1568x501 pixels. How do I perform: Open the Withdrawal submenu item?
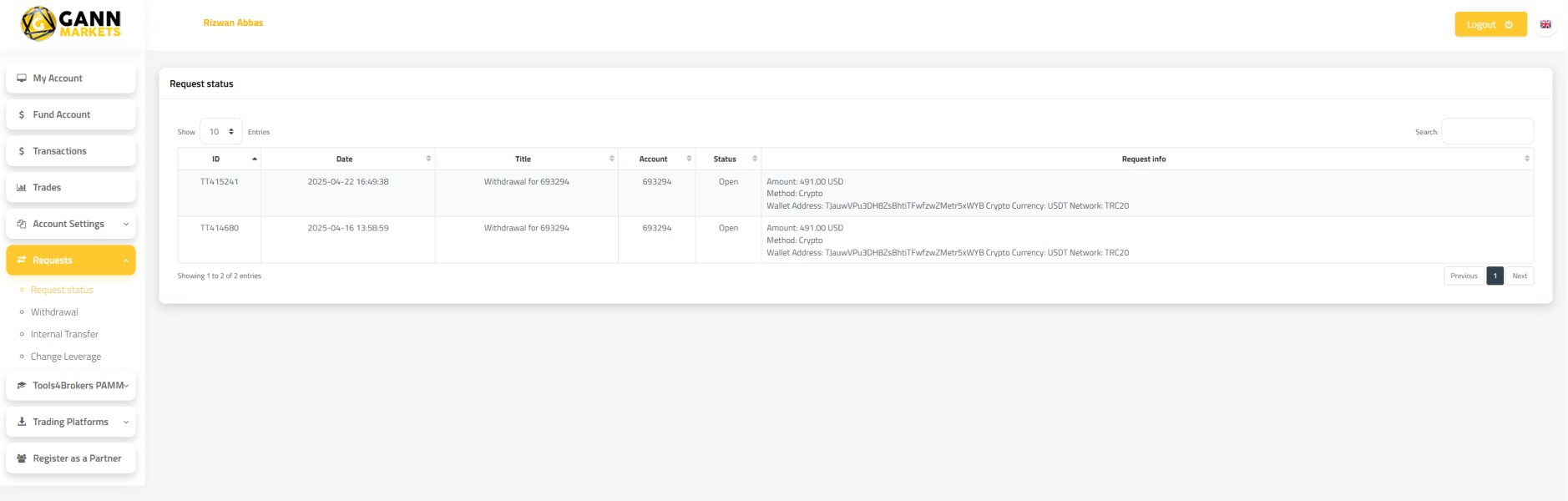point(54,312)
